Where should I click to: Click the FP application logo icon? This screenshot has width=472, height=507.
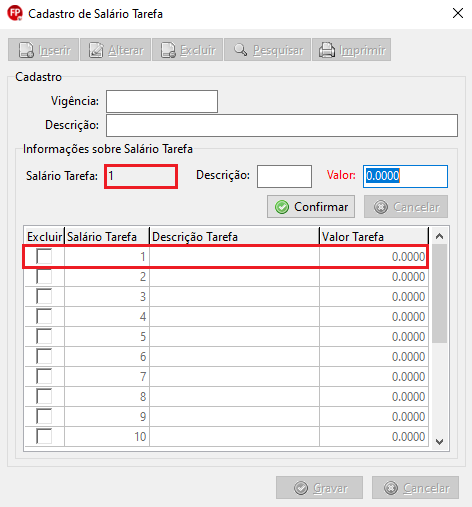pos(15,13)
